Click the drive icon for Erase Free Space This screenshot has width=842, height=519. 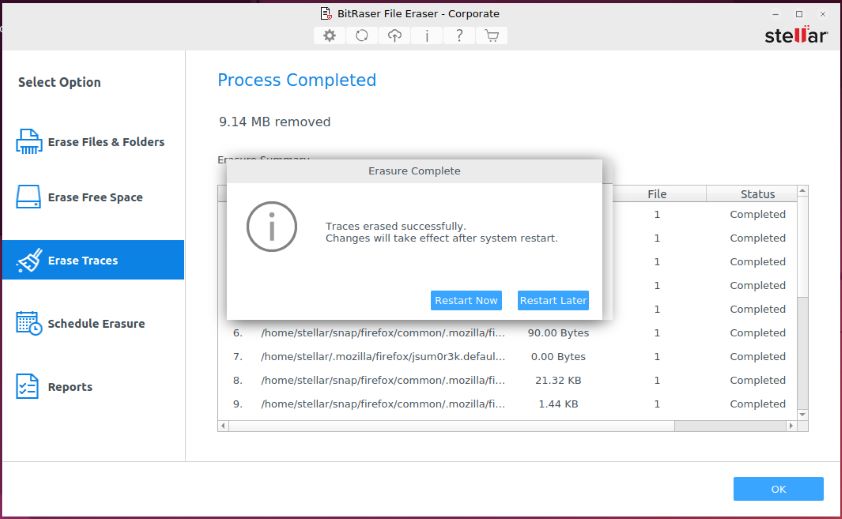tap(28, 197)
